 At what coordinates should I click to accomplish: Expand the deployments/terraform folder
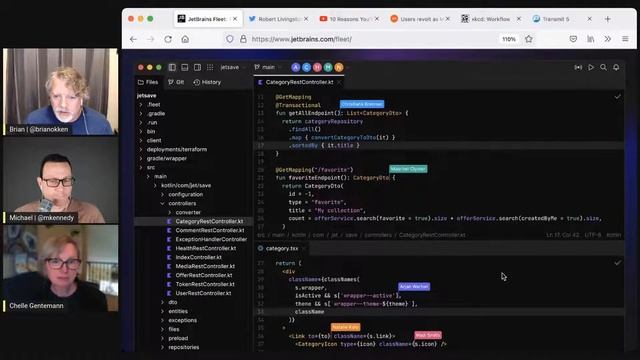click(141, 149)
